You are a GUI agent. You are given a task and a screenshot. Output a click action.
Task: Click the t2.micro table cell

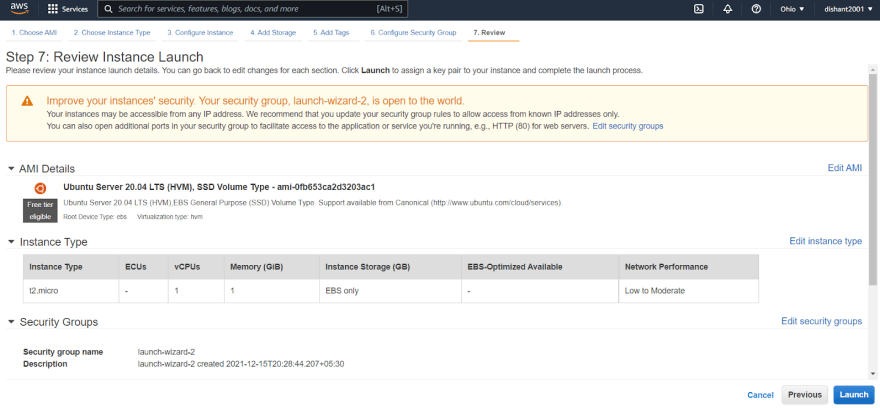(x=71, y=291)
